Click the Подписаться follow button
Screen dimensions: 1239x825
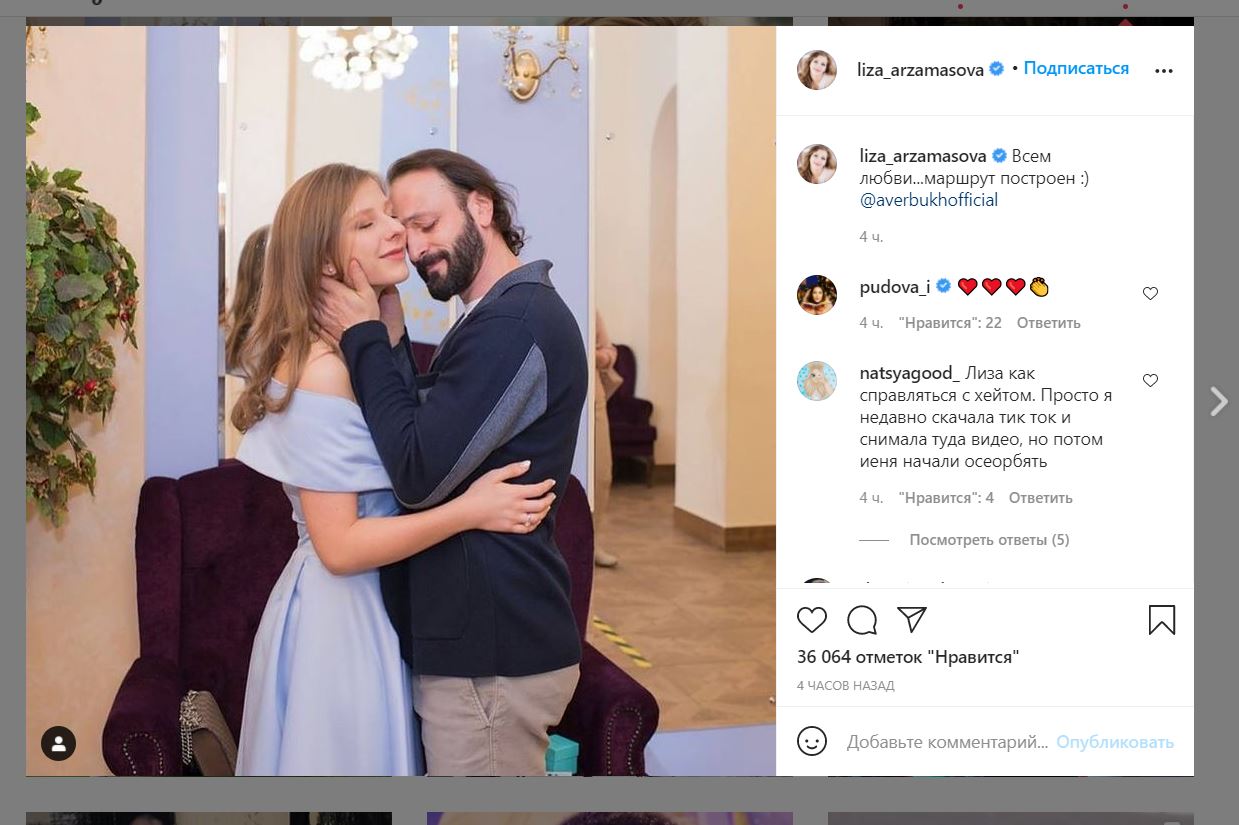tap(1076, 69)
